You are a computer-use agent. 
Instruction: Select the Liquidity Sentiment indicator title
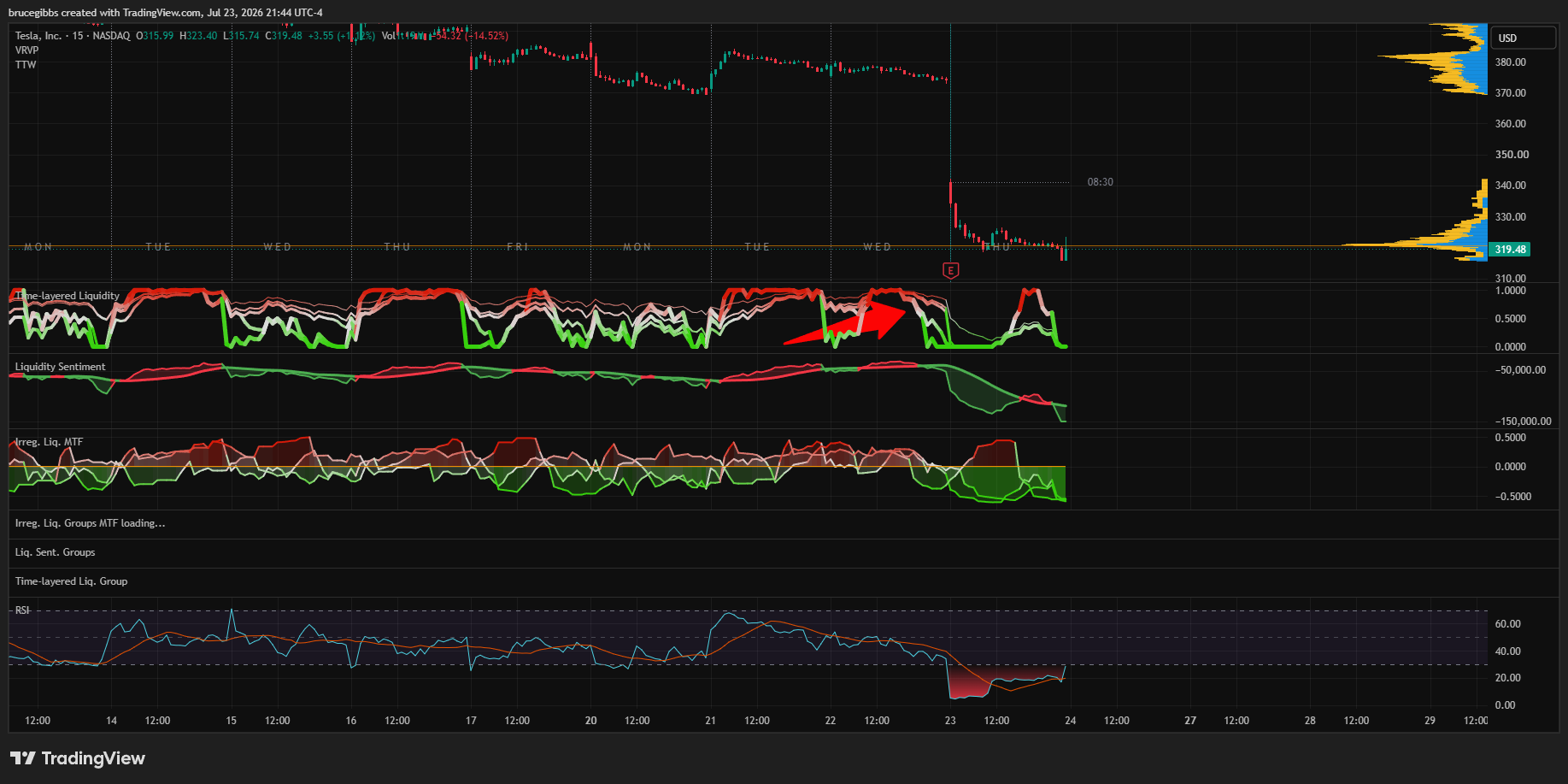[61, 367]
